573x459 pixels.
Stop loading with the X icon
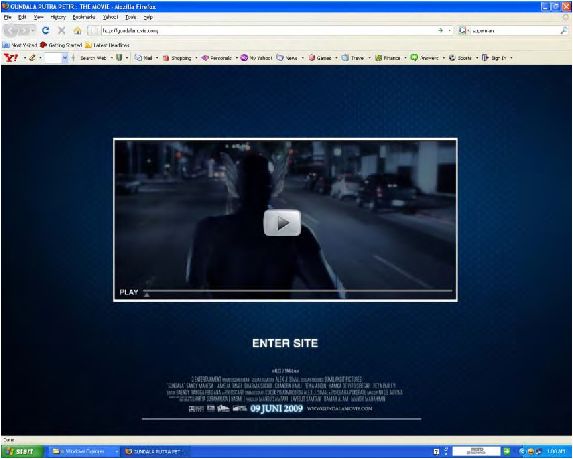click(61, 31)
